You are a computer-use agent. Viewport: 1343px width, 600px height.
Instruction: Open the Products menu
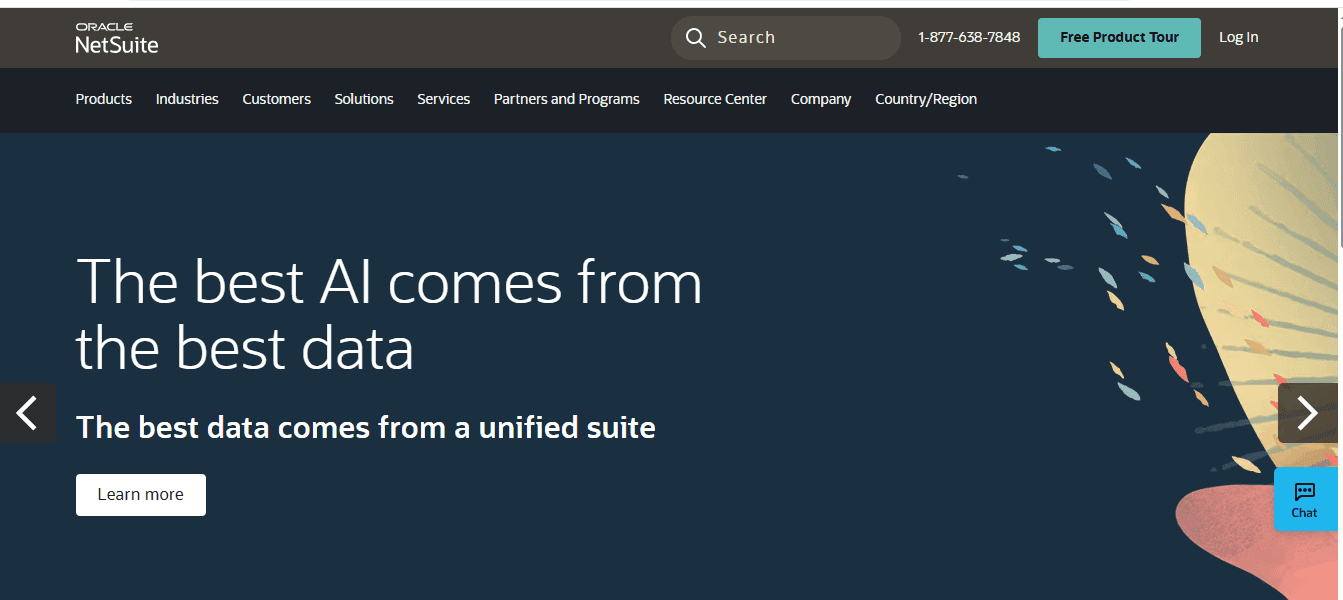pos(103,99)
